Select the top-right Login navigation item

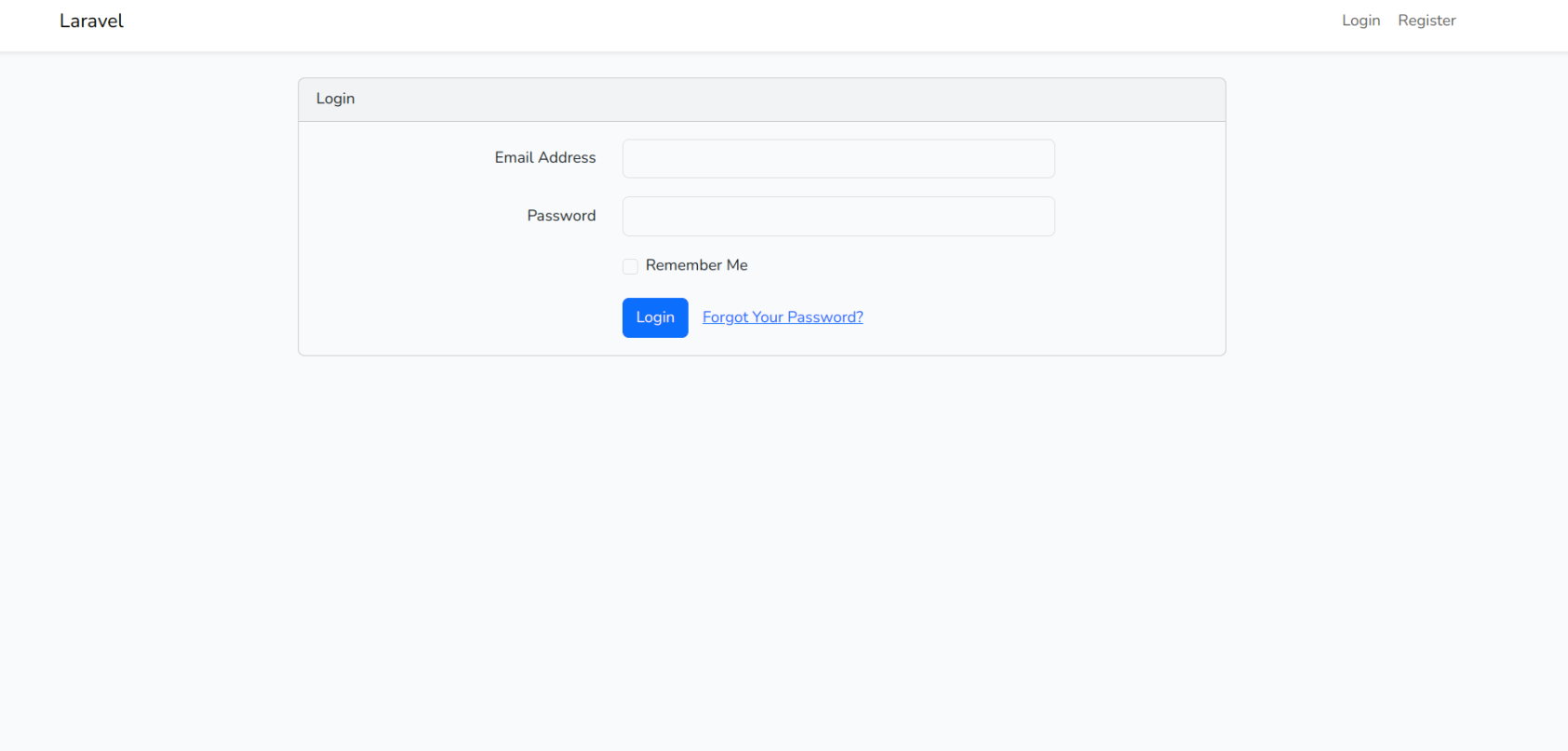point(1360,20)
